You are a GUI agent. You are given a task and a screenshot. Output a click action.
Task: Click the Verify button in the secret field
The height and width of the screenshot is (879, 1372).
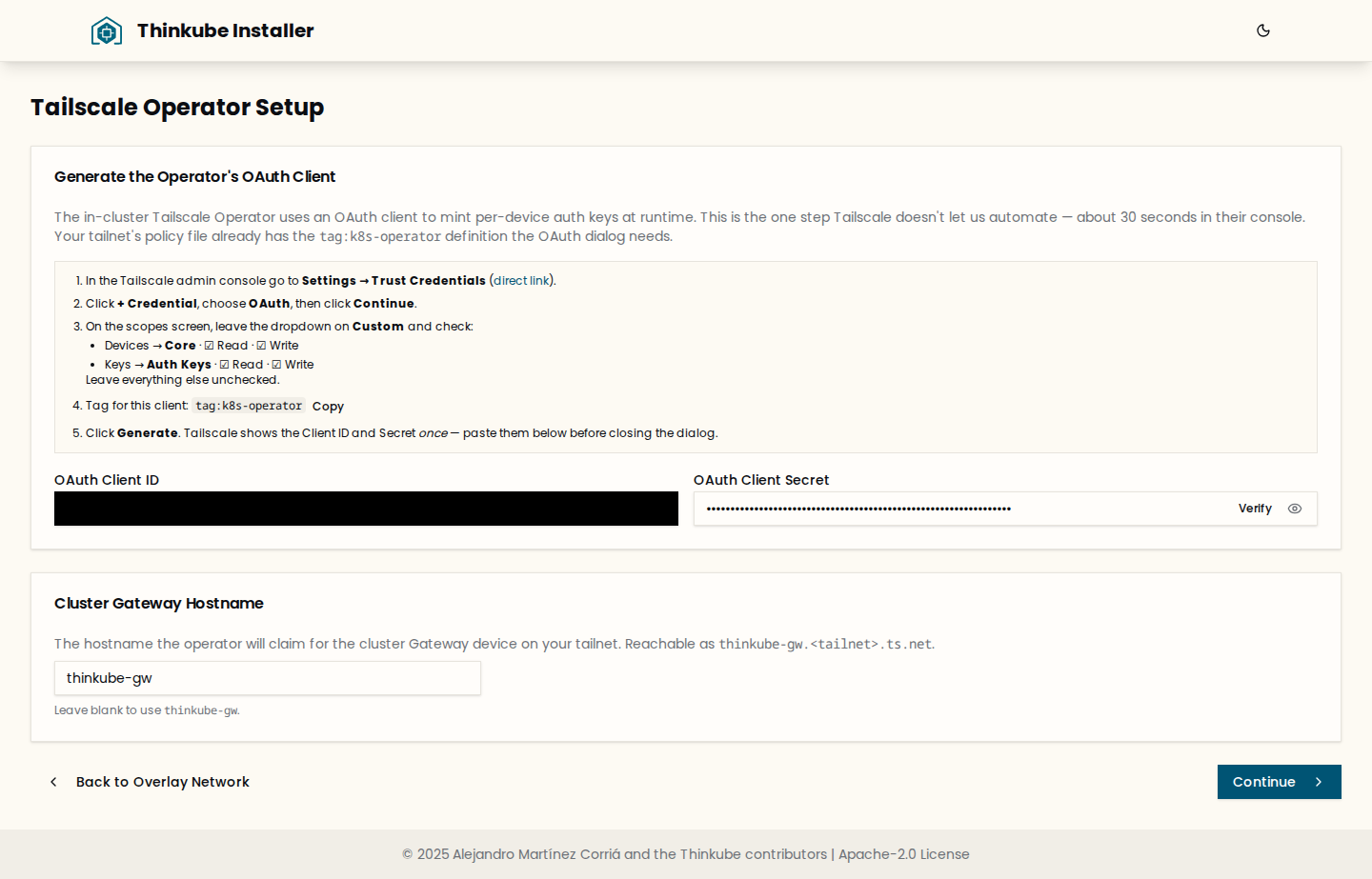(x=1255, y=509)
